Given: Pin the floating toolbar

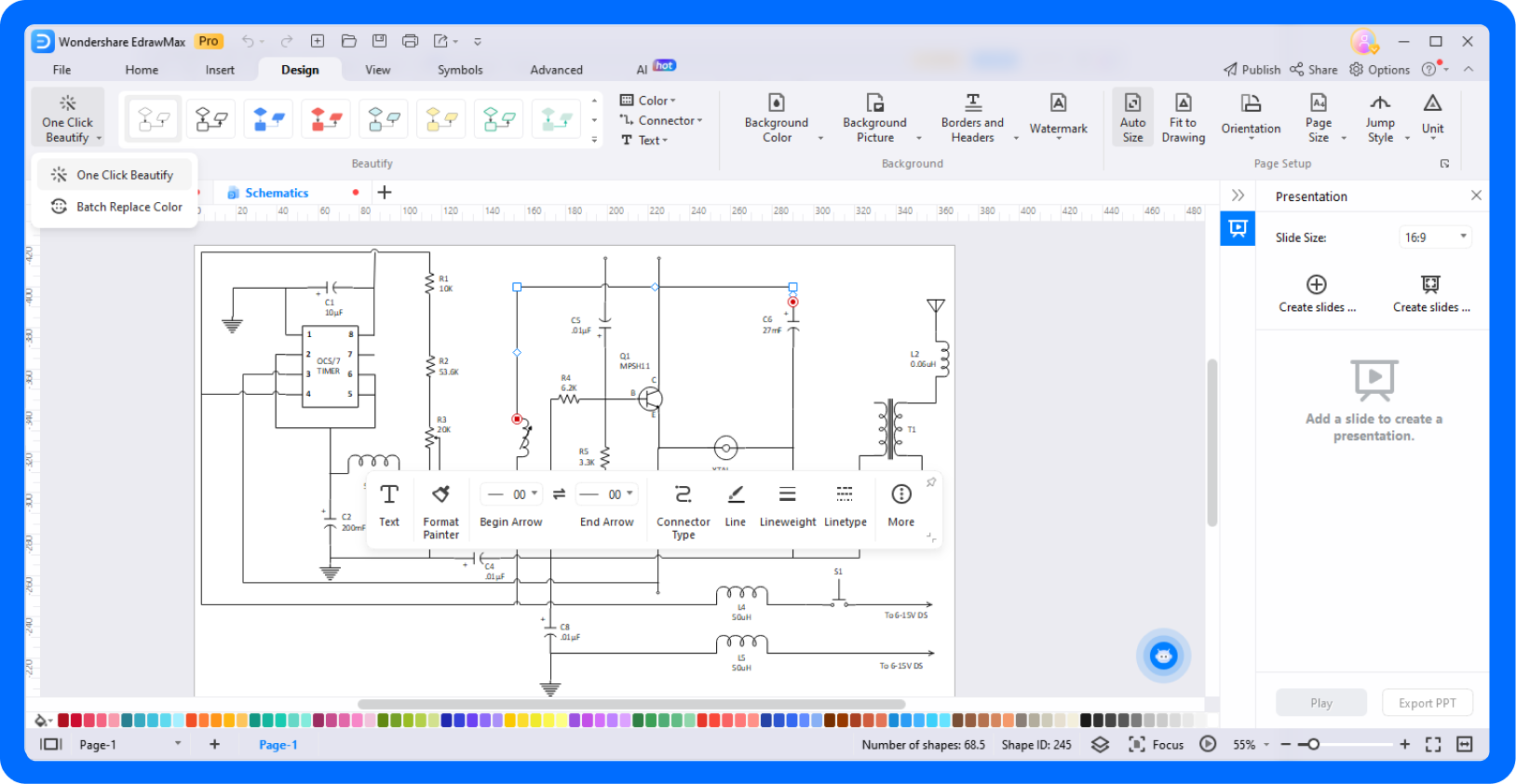Looking at the screenshot, I should click(x=930, y=482).
